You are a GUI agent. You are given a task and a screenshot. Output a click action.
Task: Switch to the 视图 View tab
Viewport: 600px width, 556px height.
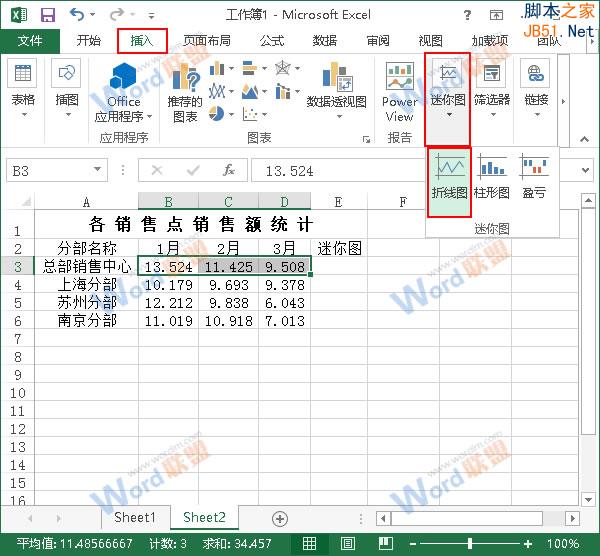(430, 41)
